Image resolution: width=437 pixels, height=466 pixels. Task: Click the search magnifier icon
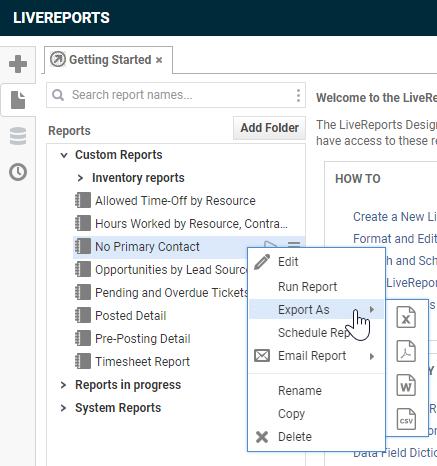coord(58,95)
